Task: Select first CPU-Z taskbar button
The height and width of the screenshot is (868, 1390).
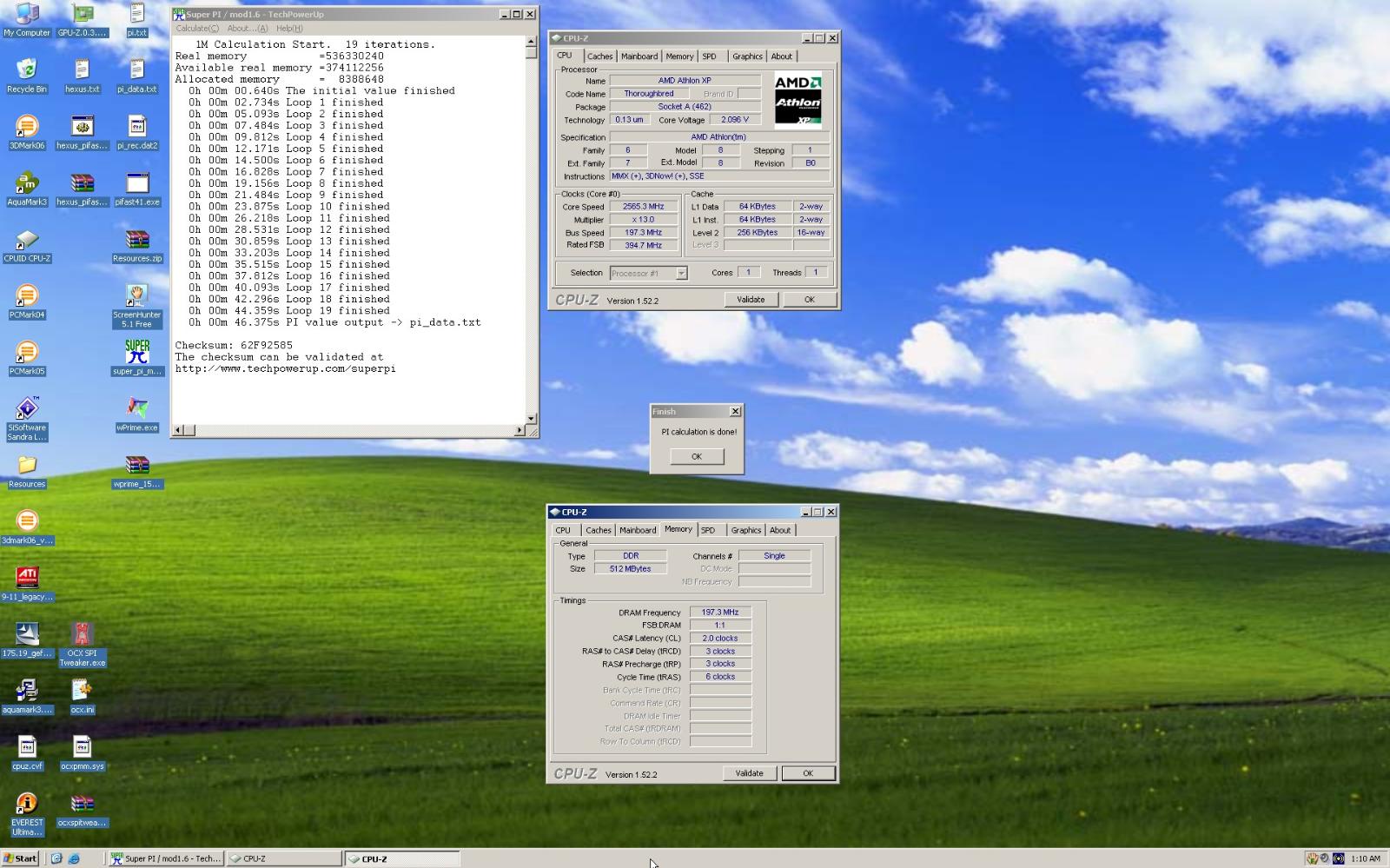Action: point(284,858)
